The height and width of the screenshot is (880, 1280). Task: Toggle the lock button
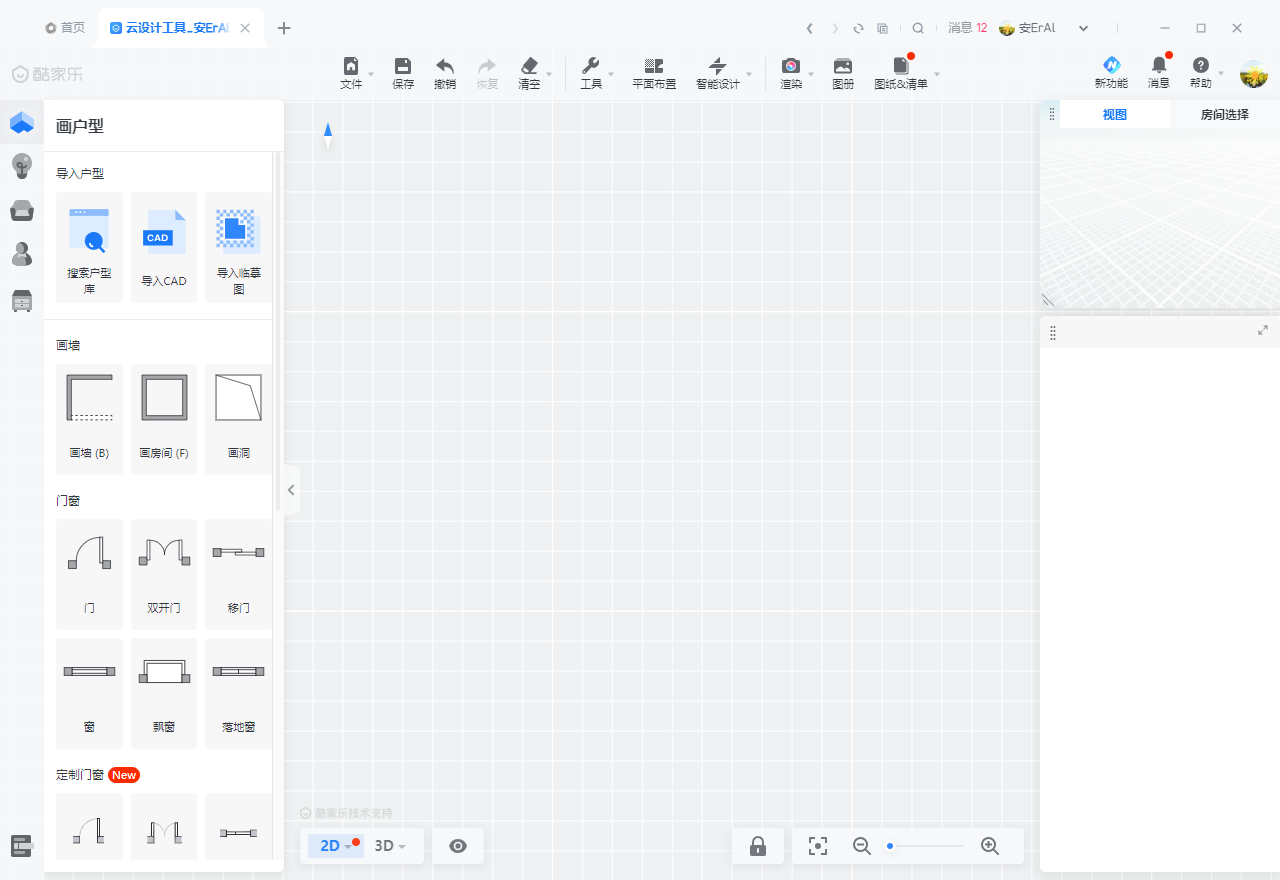(758, 846)
